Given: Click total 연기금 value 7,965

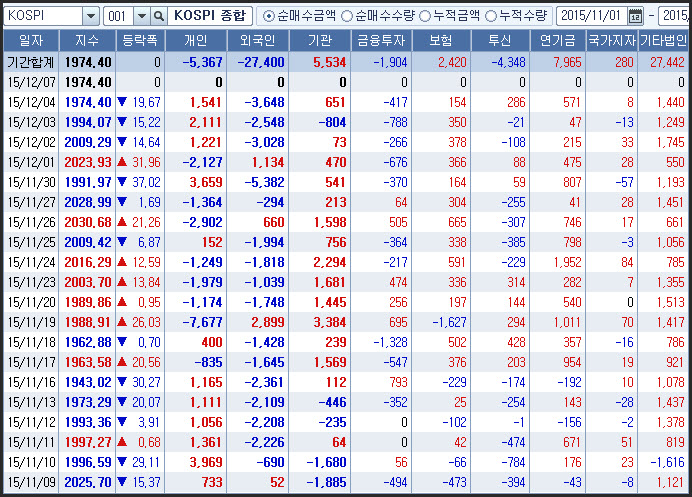Looking at the screenshot, I should 568,62.
